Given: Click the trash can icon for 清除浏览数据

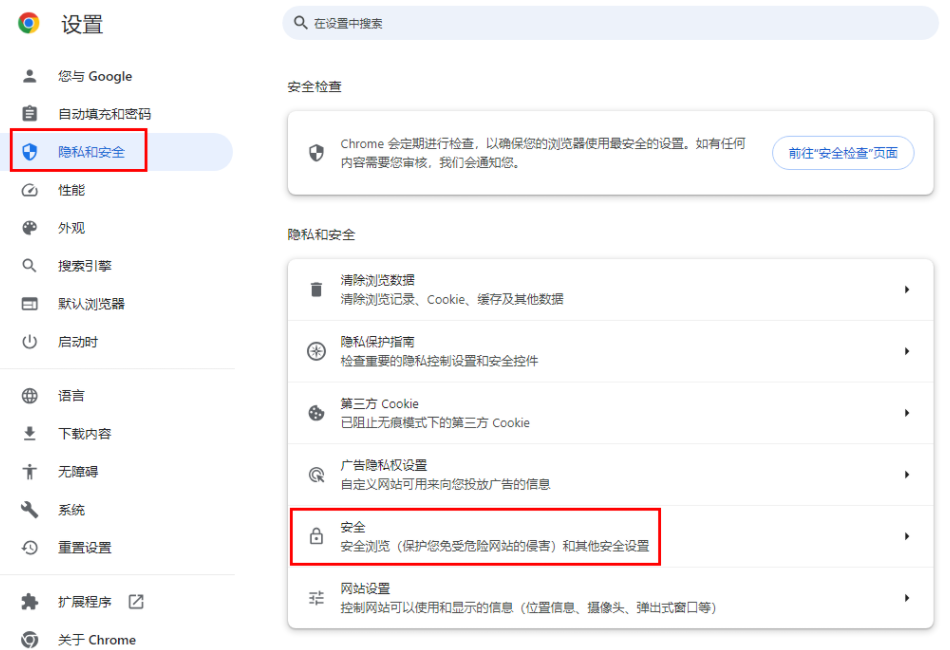Looking at the screenshot, I should [316, 290].
